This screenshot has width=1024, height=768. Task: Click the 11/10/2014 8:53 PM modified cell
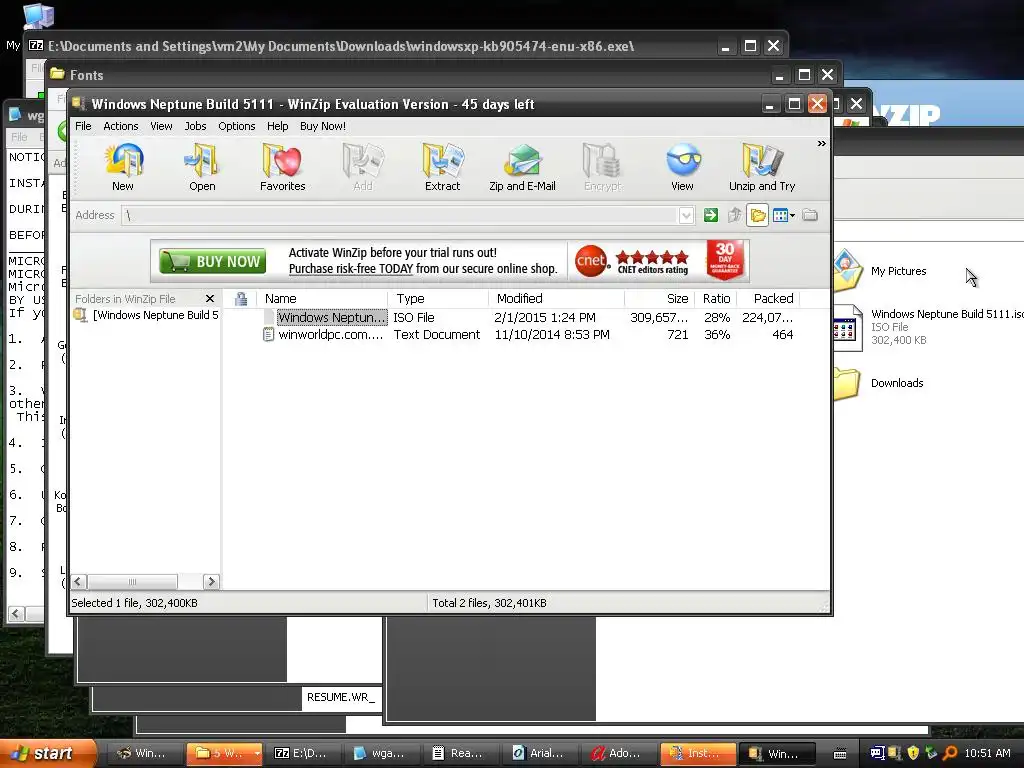552,334
